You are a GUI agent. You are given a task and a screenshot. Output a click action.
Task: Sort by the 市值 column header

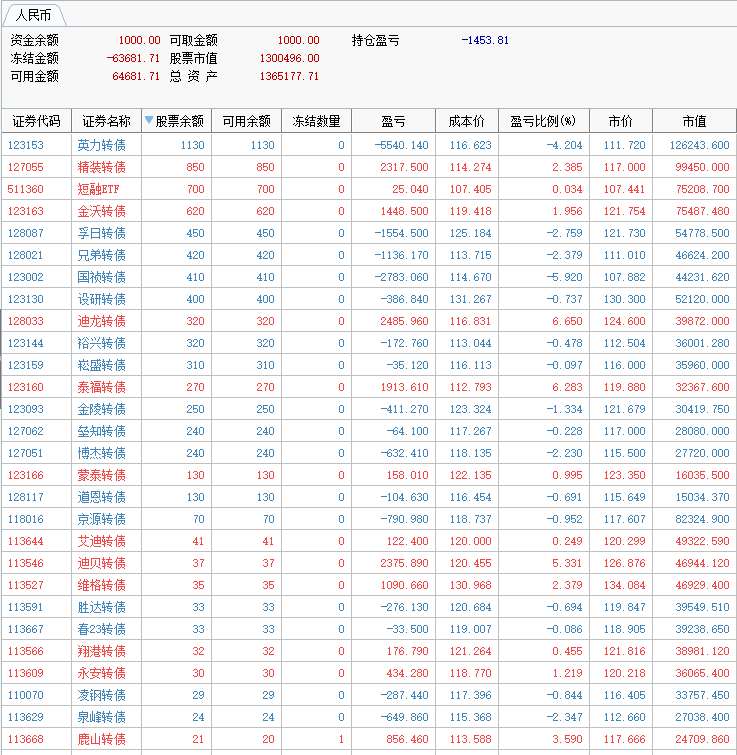pos(694,121)
